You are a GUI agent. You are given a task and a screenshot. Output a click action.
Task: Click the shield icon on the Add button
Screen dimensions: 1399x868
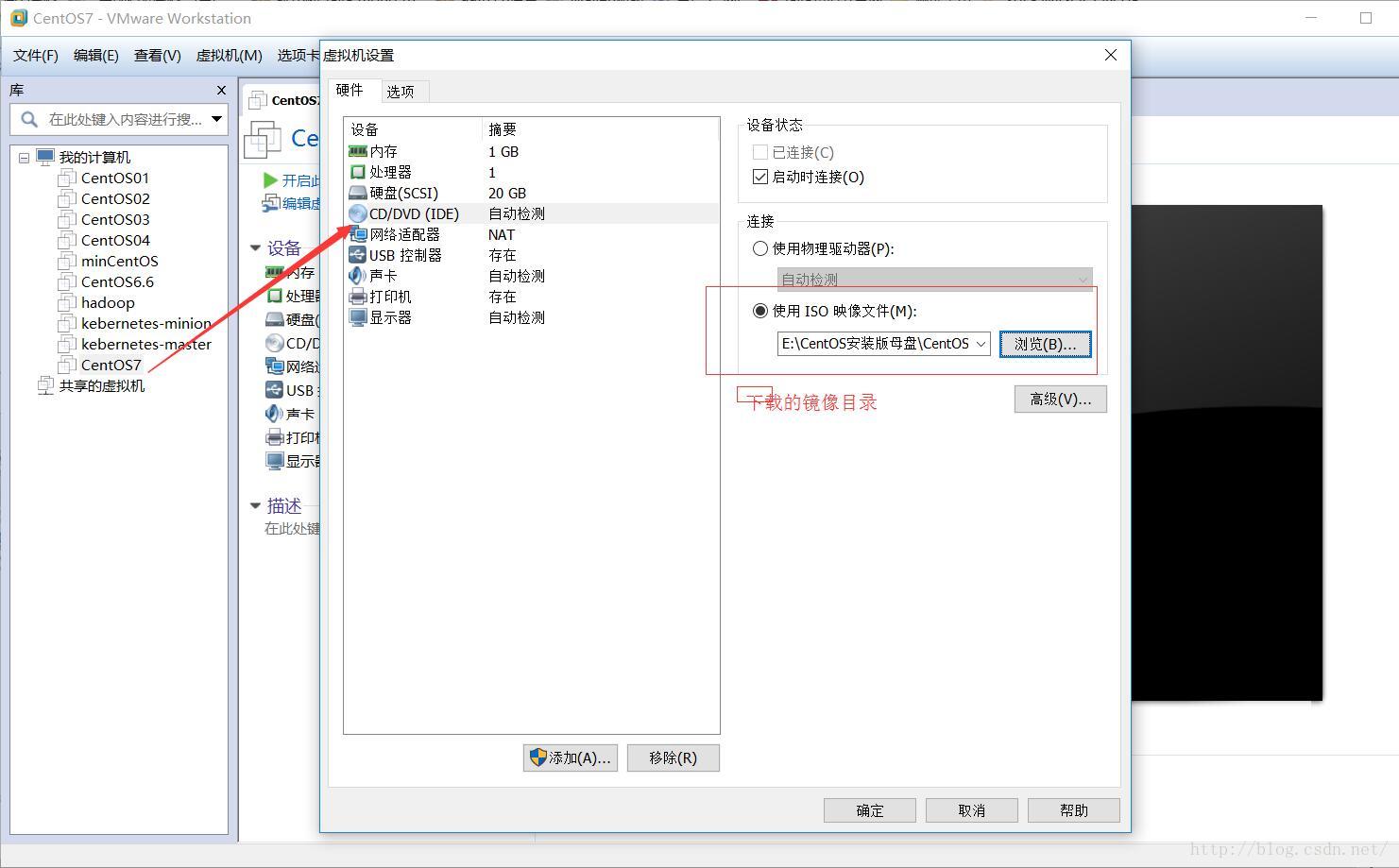click(x=537, y=757)
